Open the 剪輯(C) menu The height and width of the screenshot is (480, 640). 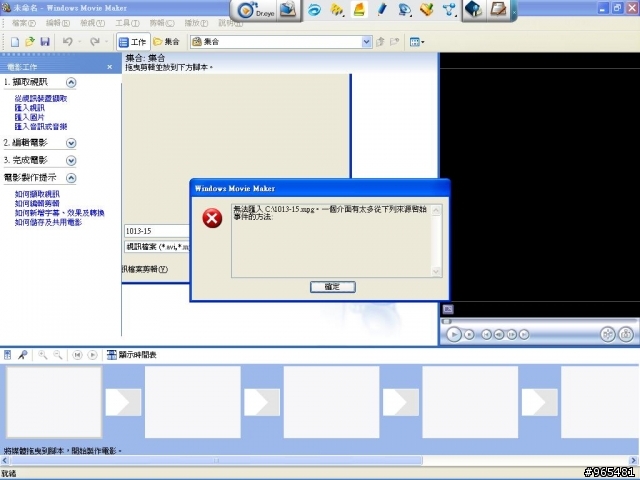pos(162,23)
